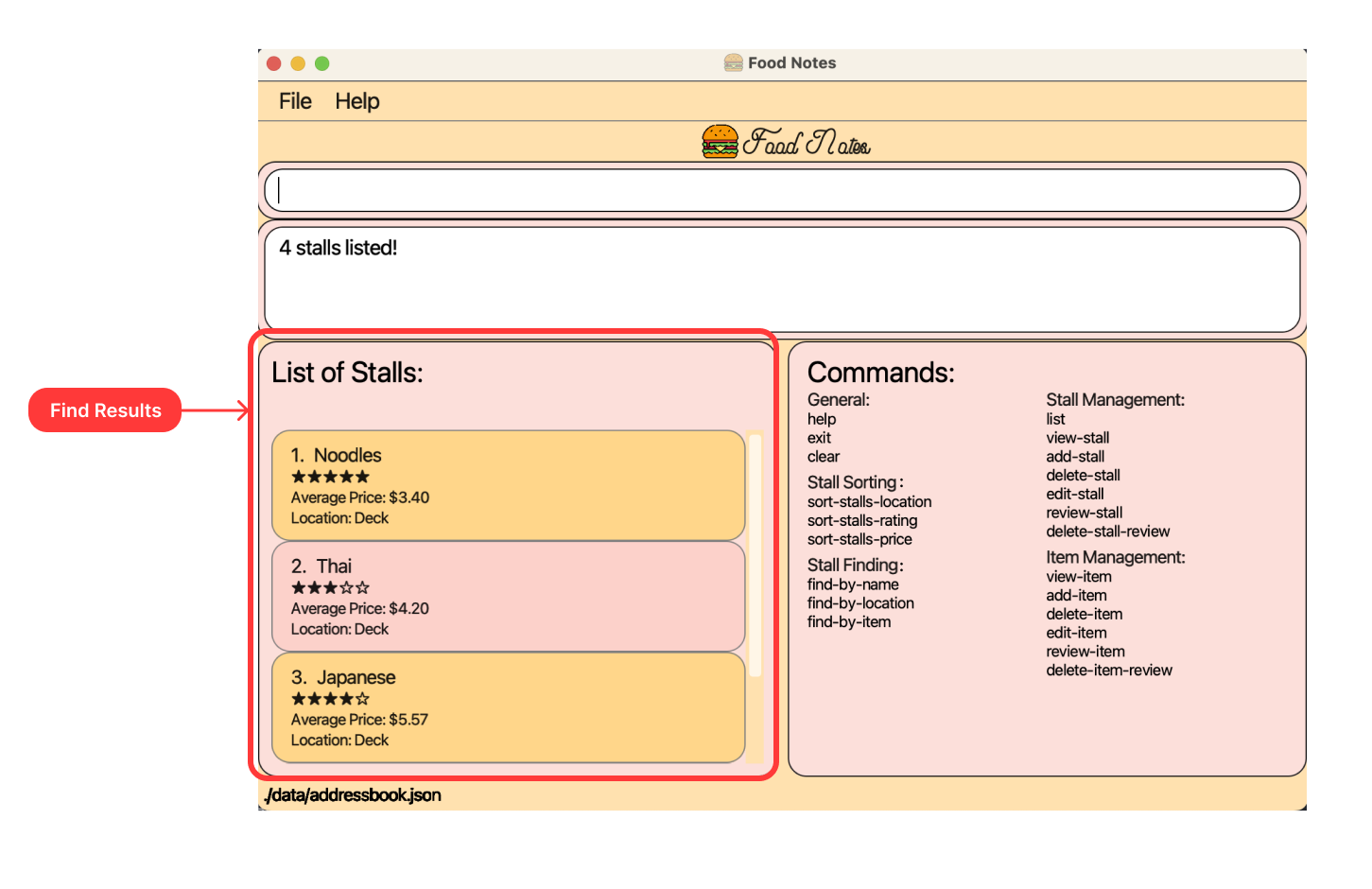This screenshot has width=1372, height=889.
Task: Click 'delete-stall-review' command
Action: pos(1107,532)
